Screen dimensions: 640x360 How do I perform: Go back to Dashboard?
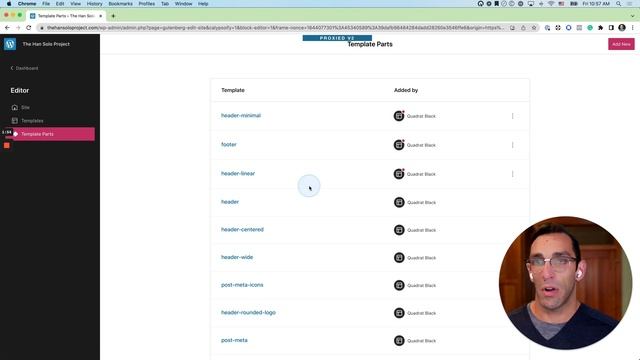coord(24,68)
